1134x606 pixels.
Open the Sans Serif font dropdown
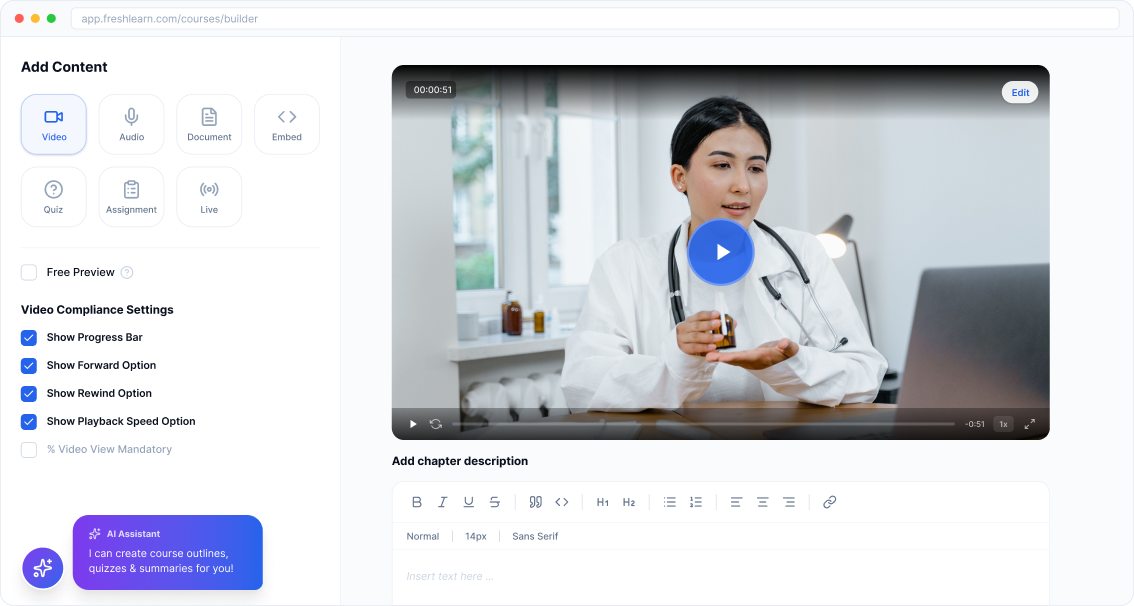click(x=535, y=537)
